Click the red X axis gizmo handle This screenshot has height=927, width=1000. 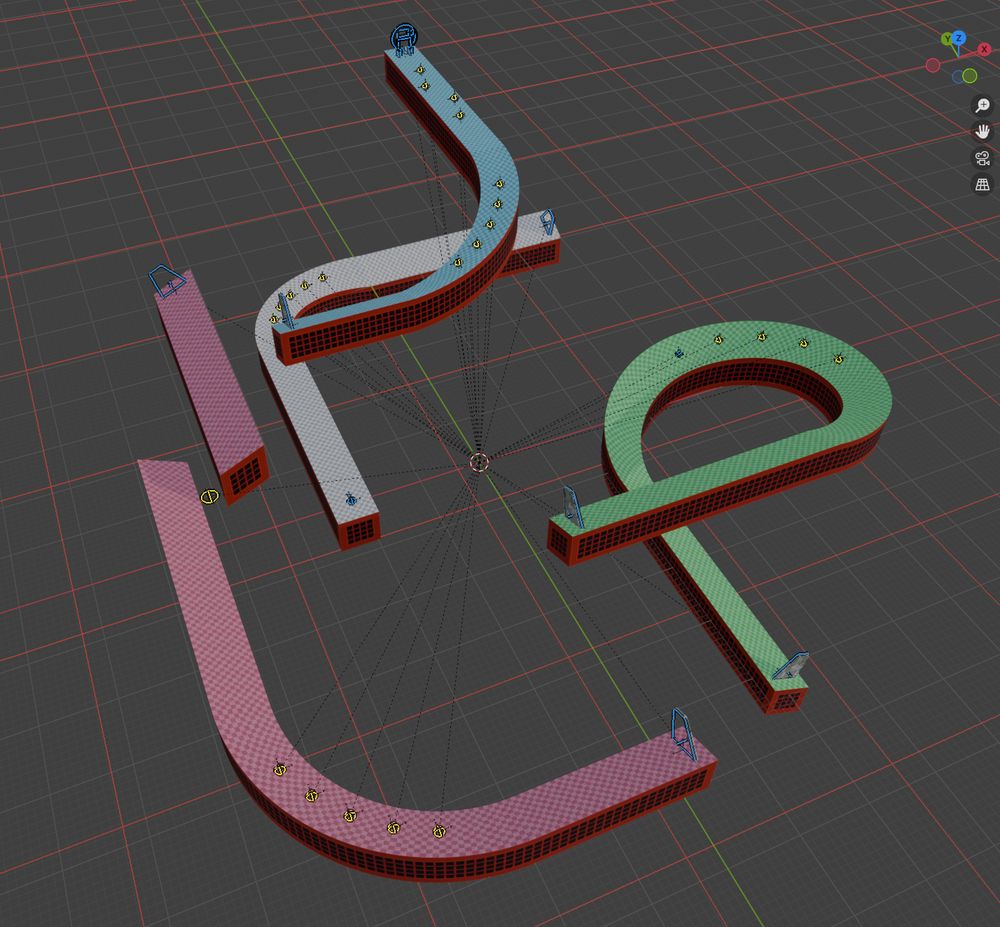point(984,49)
